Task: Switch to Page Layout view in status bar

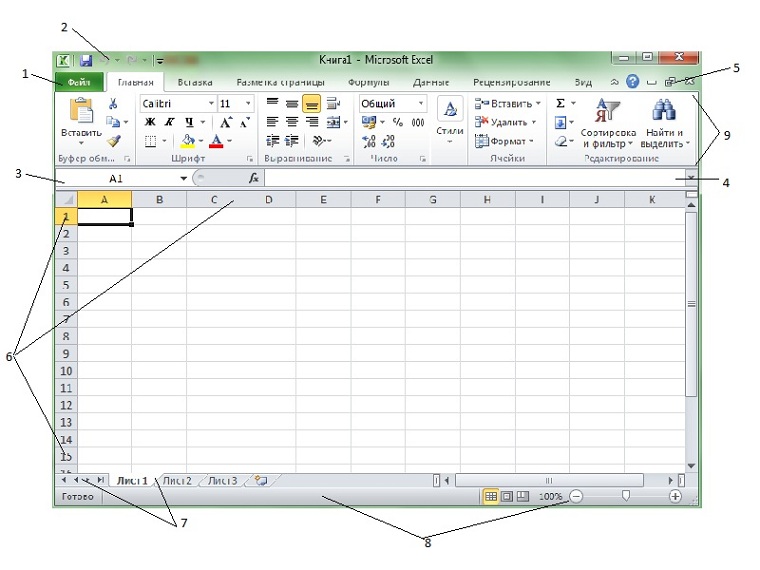Action: click(x=507, y=496)
